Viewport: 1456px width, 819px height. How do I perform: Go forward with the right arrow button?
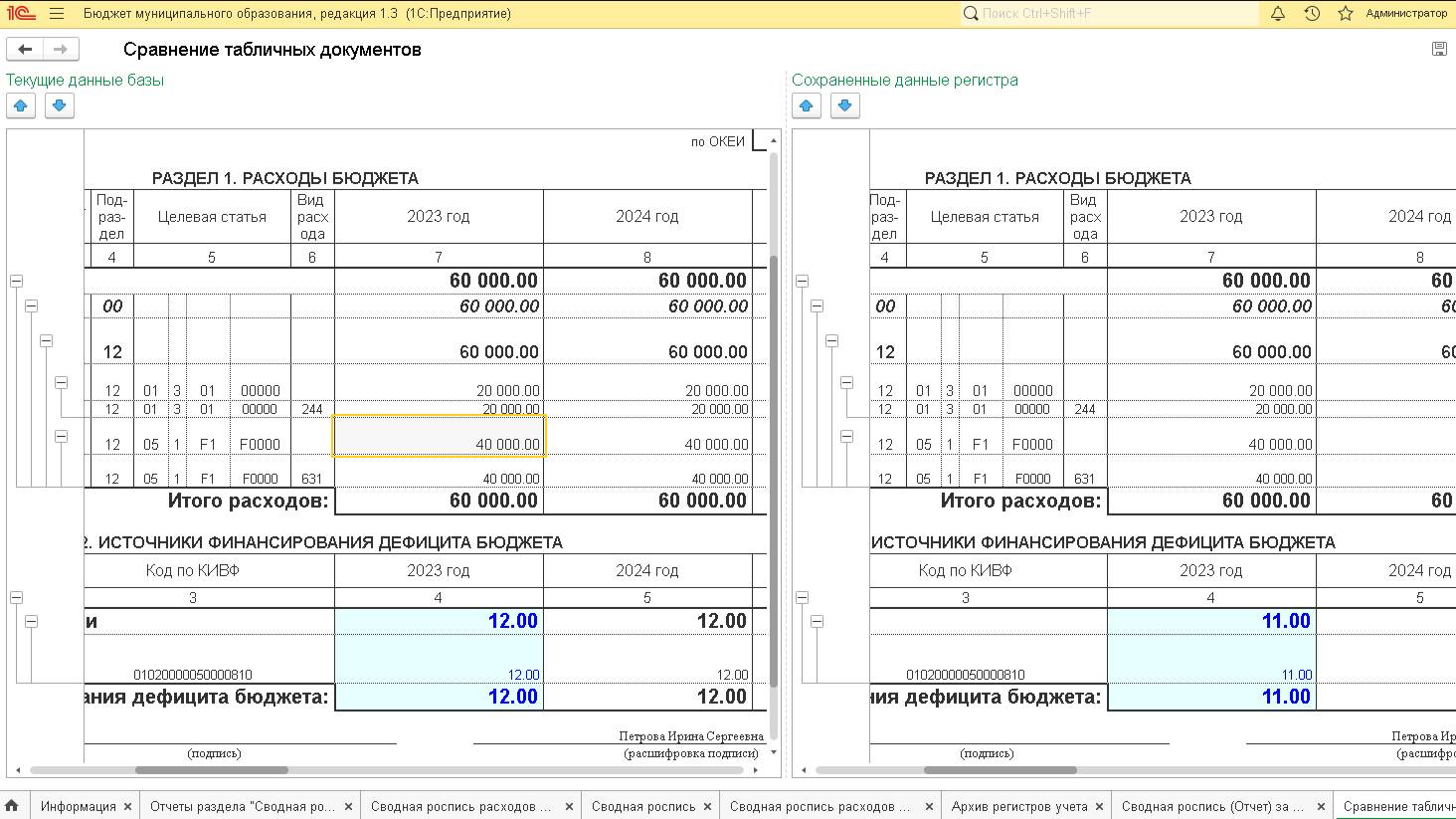[61, 49]
